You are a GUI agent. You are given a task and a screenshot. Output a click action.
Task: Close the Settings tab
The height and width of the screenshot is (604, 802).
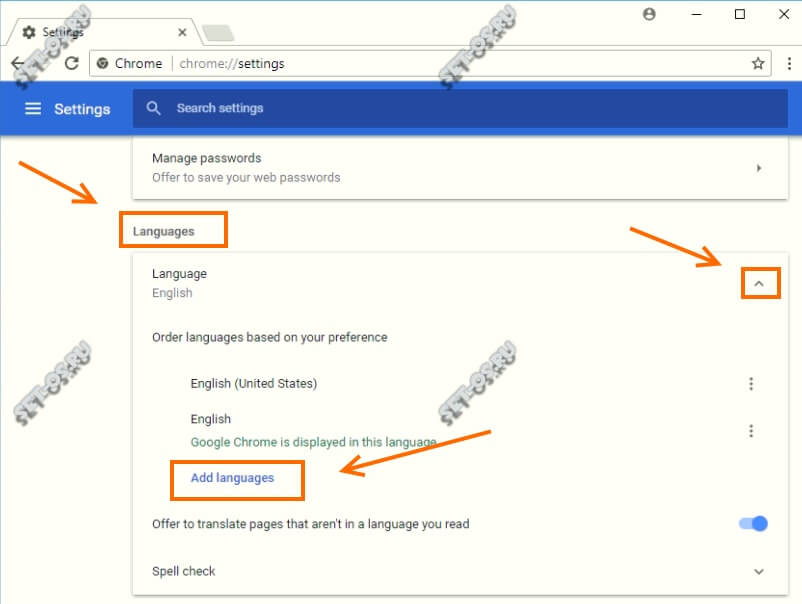182,33
